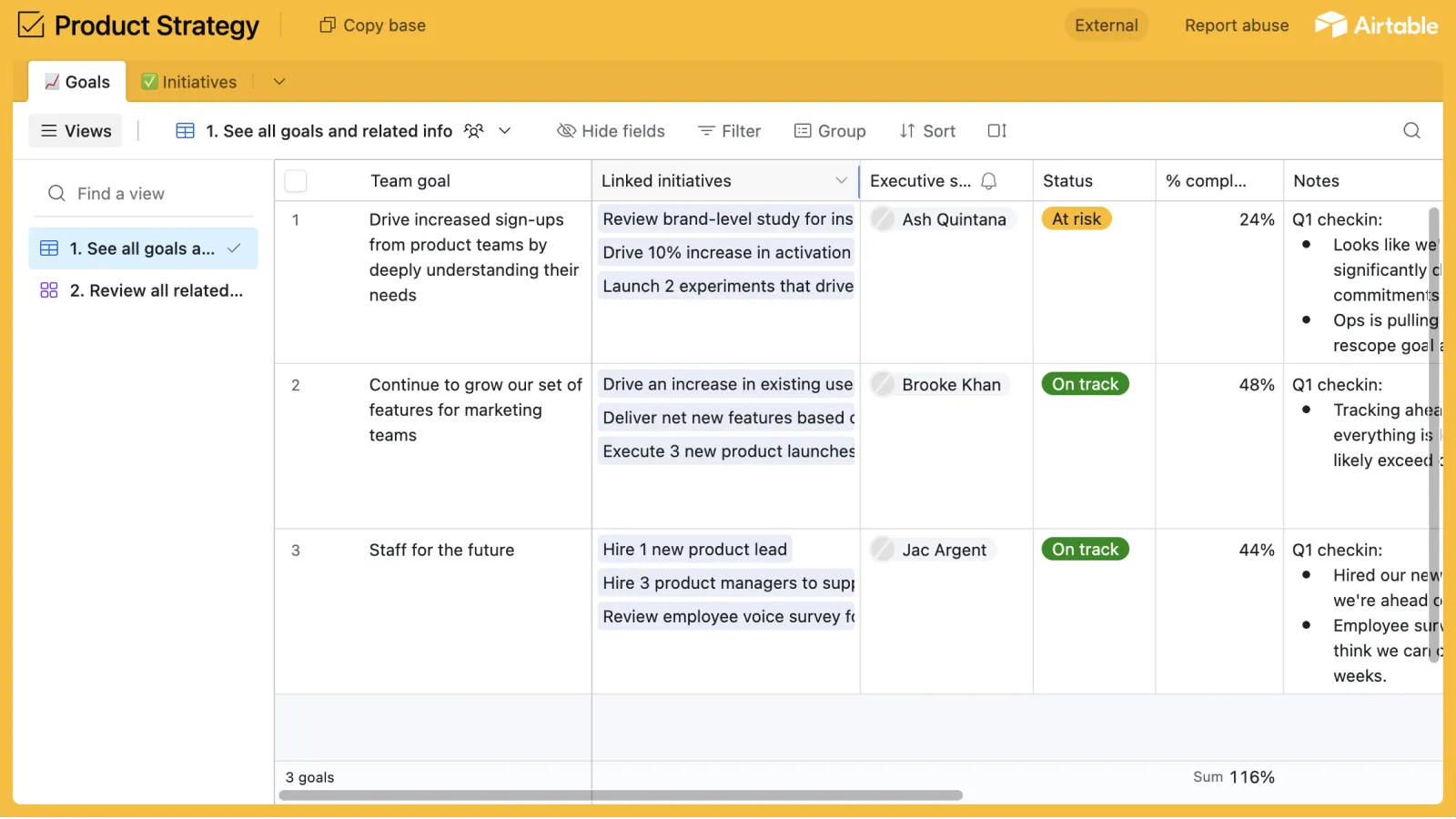Toggle the select-all checkbox in header
This screenshot has width=1456, height=819.
coord(296,181)
